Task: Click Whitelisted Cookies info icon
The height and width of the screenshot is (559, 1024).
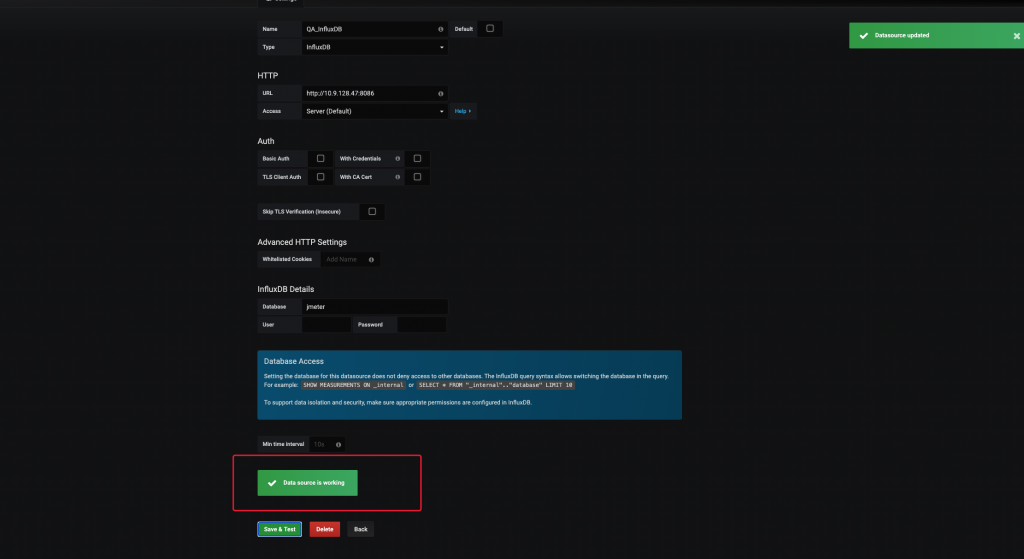Action: [371, 259]
